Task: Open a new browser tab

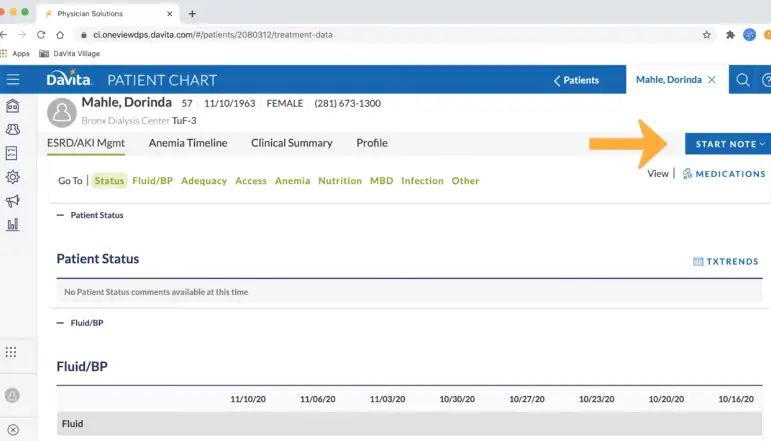Action: pos(192,14)
